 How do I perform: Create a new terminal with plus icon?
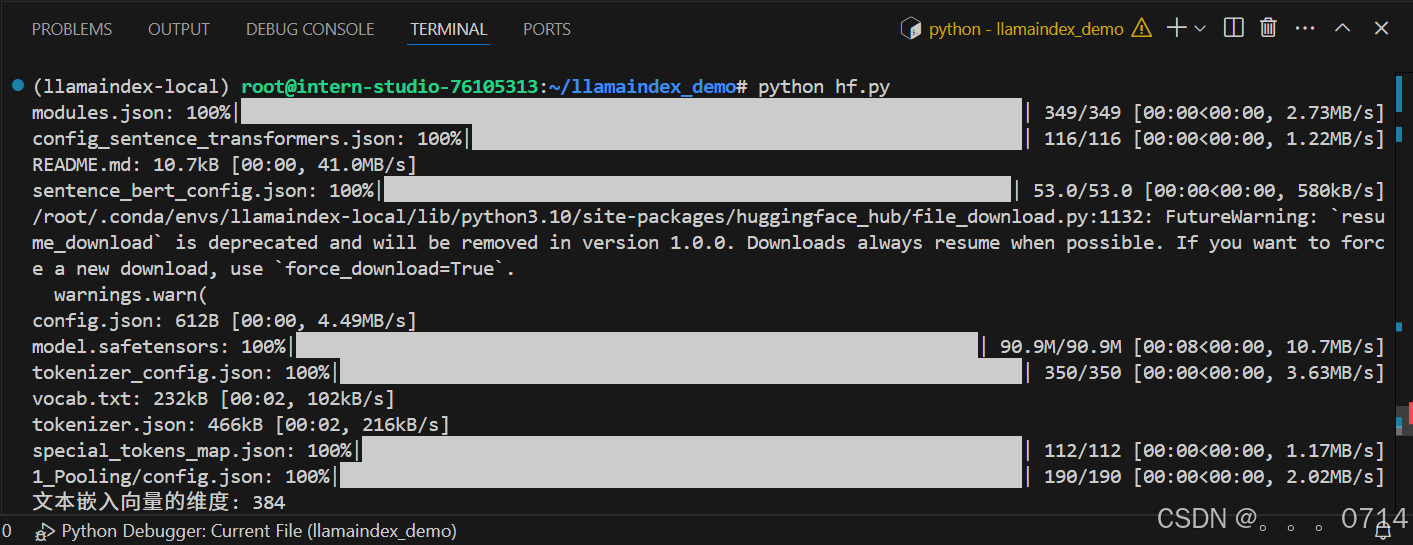coord(1177,28)
